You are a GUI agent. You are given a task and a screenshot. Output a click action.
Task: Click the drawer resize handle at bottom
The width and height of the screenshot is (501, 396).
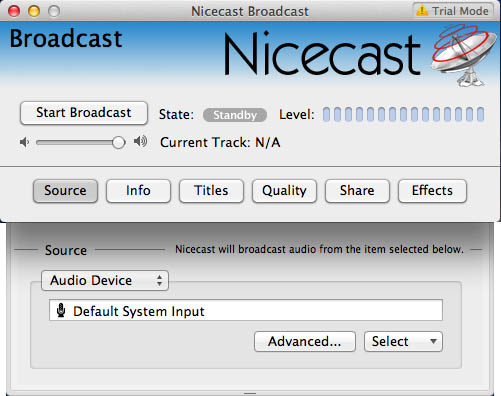[250, 393]
